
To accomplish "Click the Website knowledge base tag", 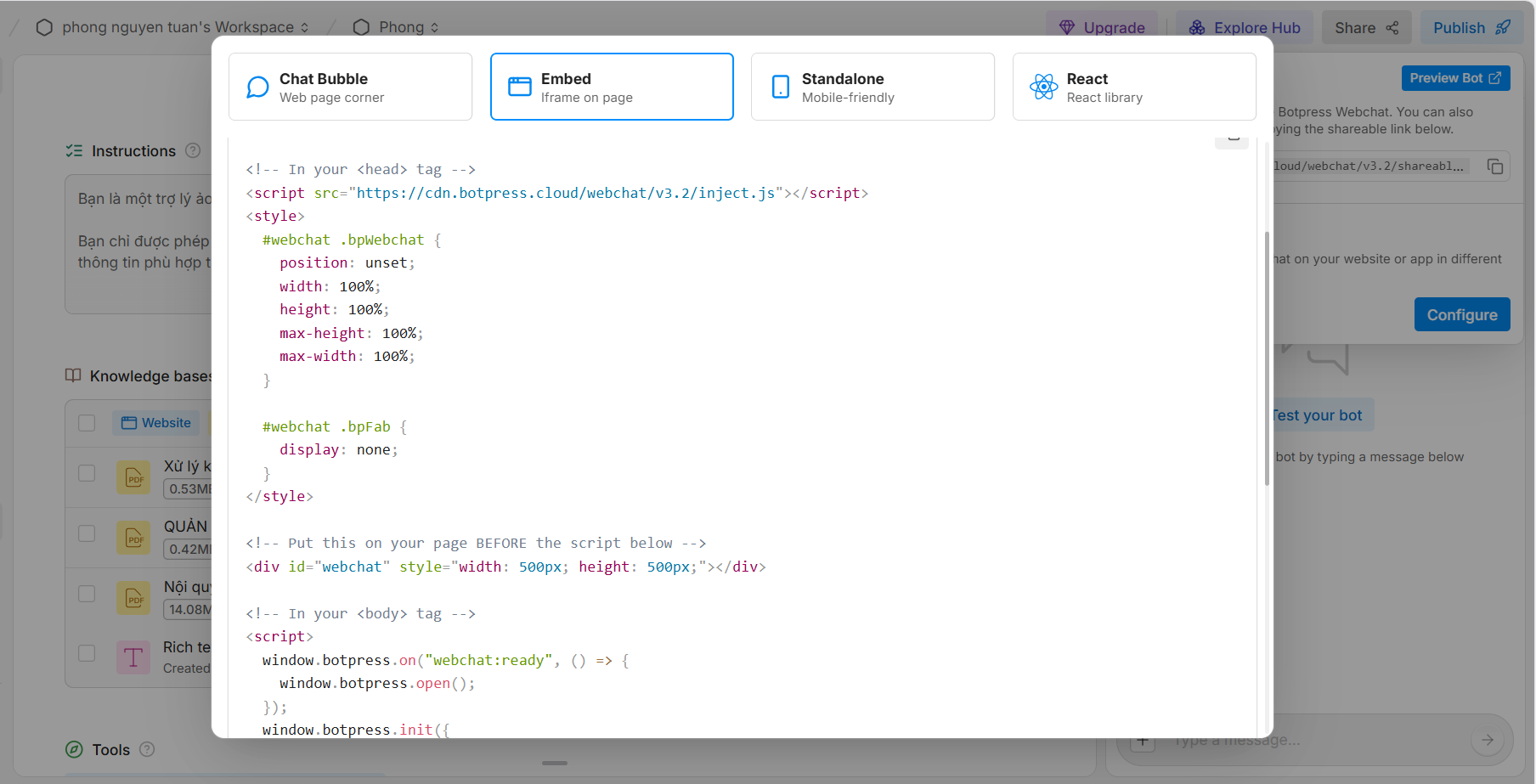I will click(x=155, y=423).
